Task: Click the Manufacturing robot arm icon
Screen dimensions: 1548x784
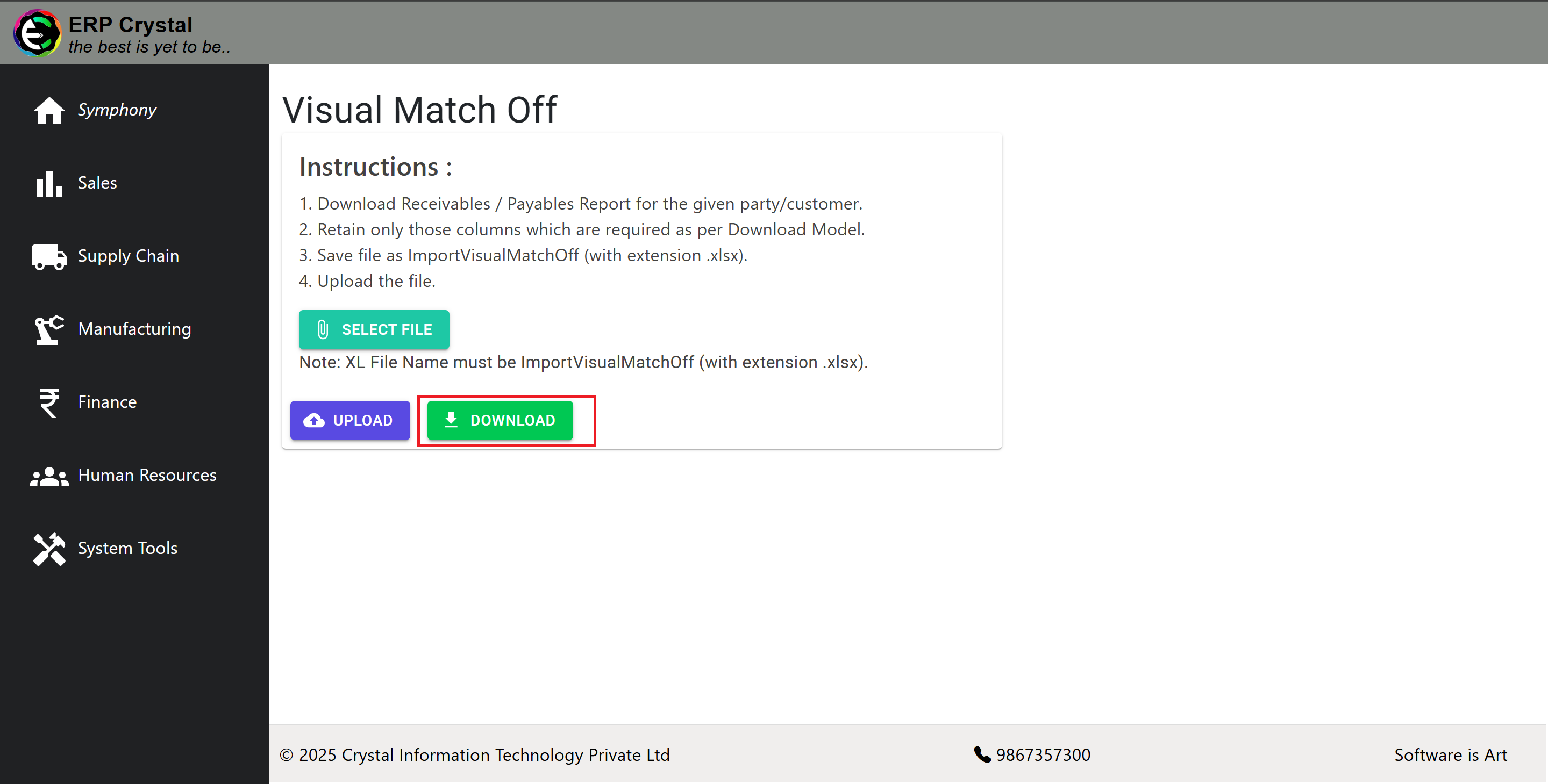Action: pos(49,330)
